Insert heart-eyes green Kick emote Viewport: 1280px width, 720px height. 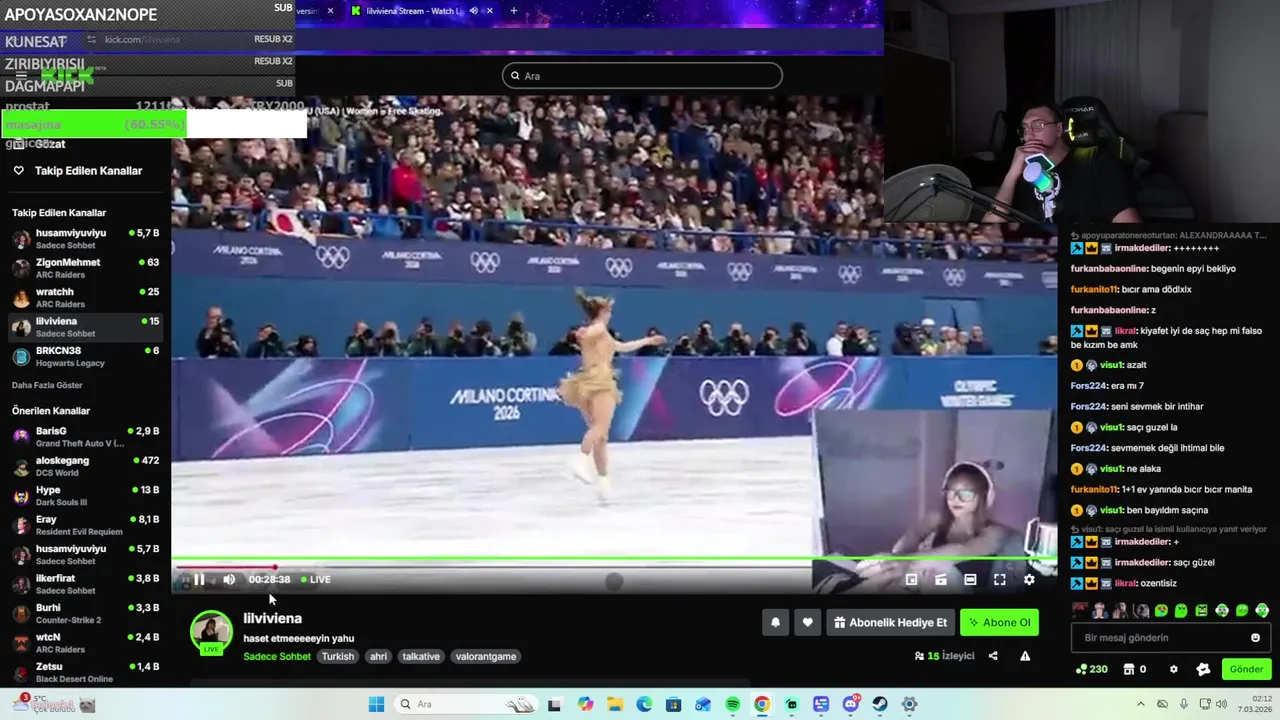[x=1161, y=610]
